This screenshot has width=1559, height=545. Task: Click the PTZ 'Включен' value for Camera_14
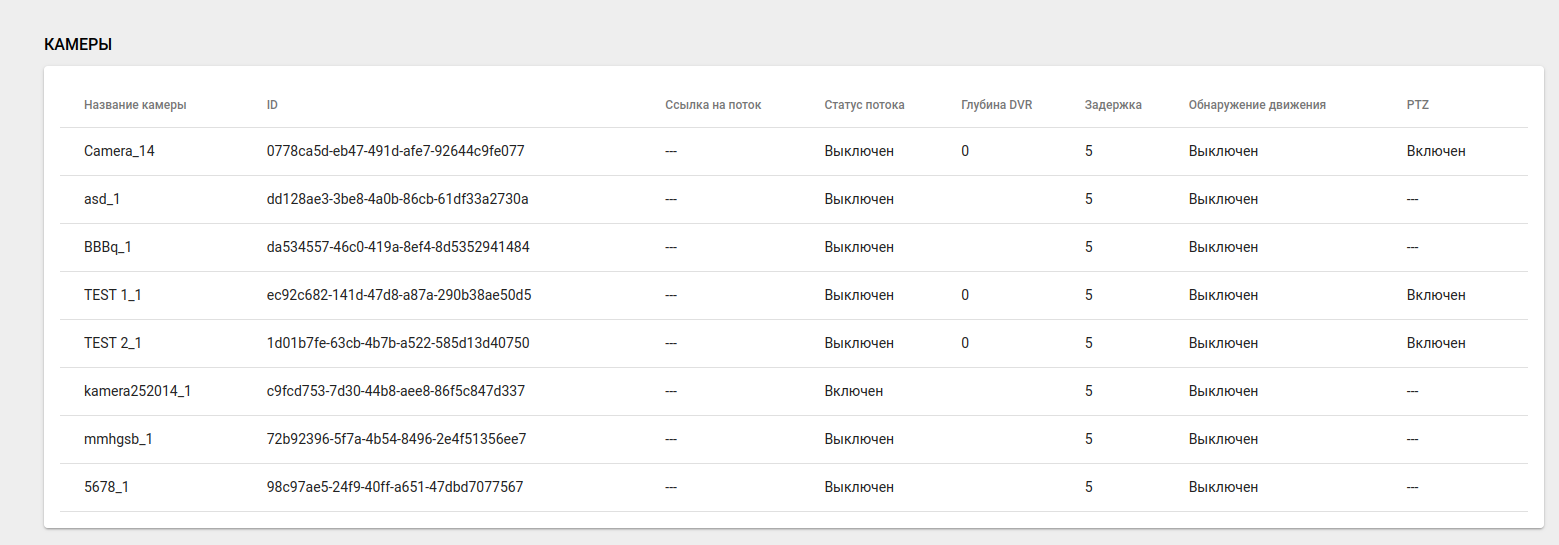1435,151
